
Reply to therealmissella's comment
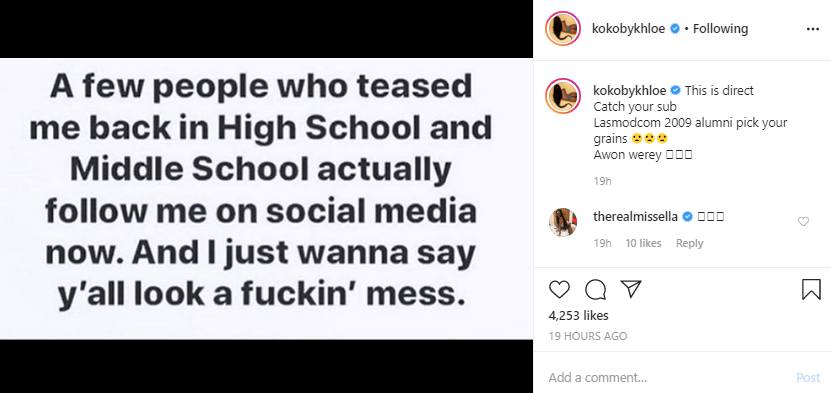pos(689,243)
